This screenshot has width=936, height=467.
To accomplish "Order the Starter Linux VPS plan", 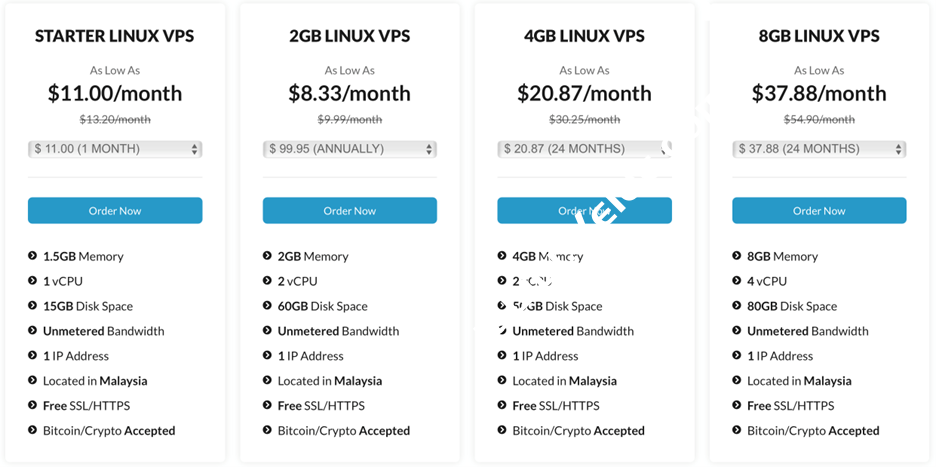I will point(115,211).
